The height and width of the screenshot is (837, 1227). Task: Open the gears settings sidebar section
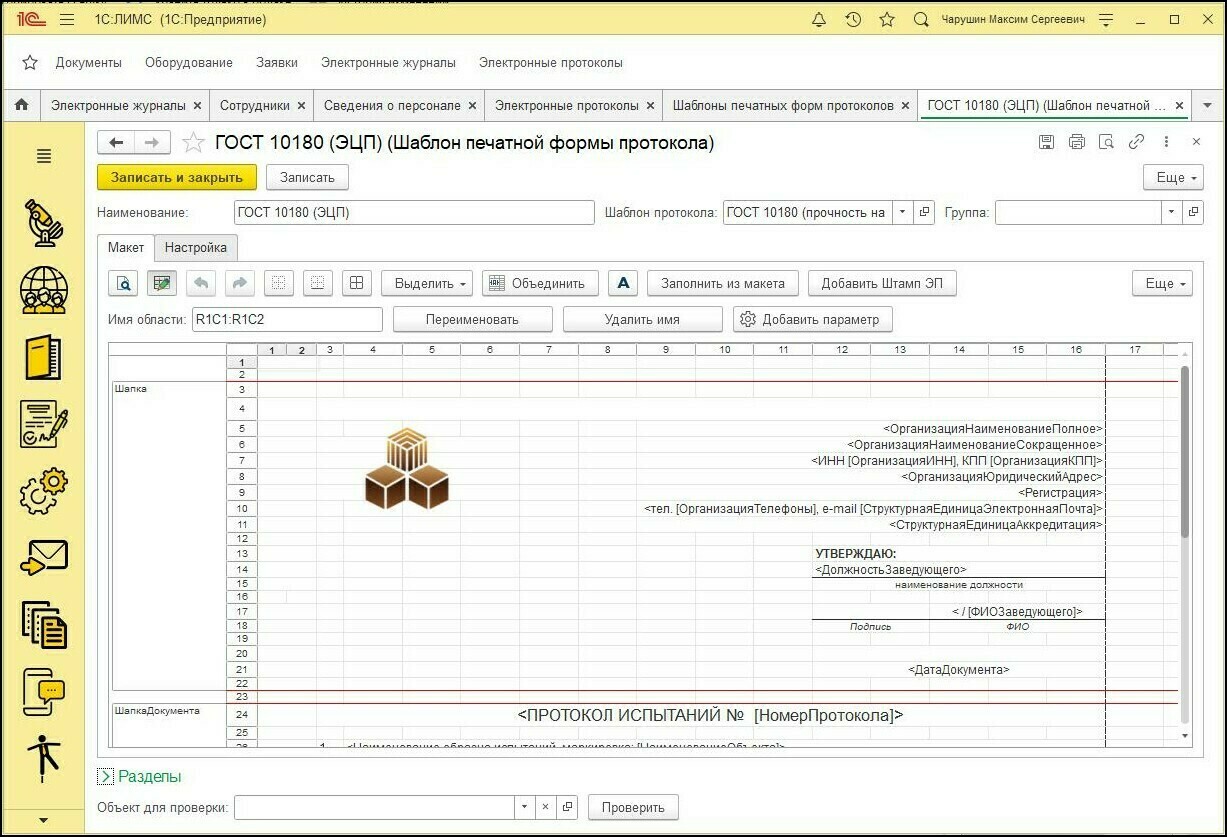pyautogui.click(x=44, y=491)
